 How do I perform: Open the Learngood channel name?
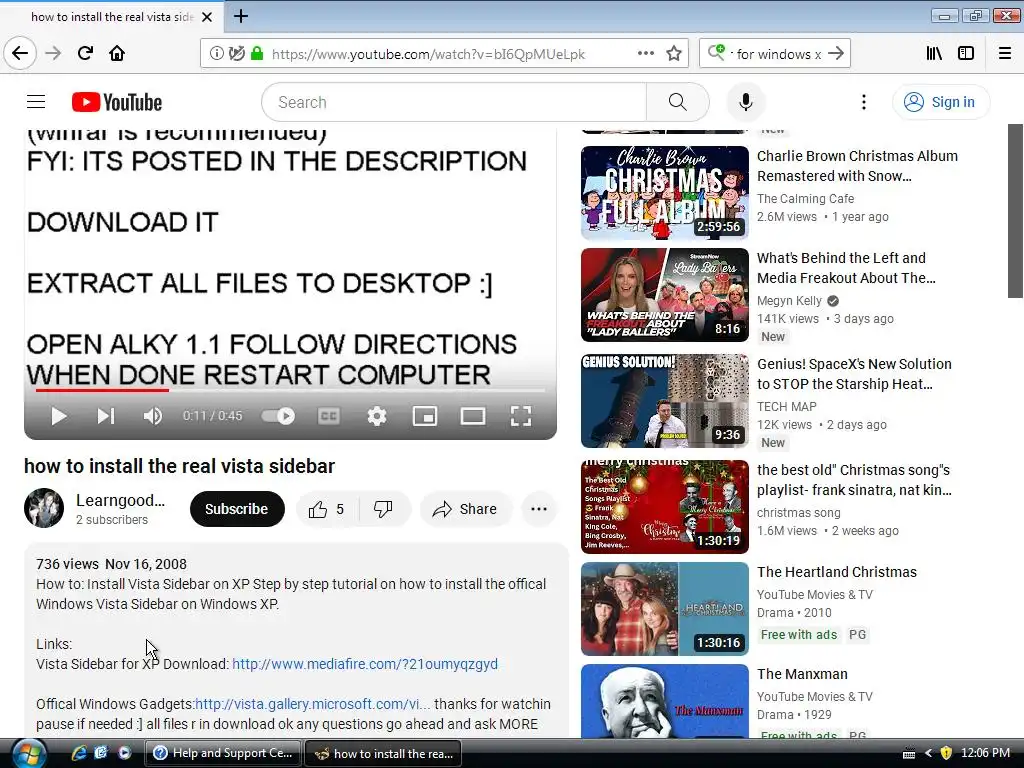tap(120, 500)
